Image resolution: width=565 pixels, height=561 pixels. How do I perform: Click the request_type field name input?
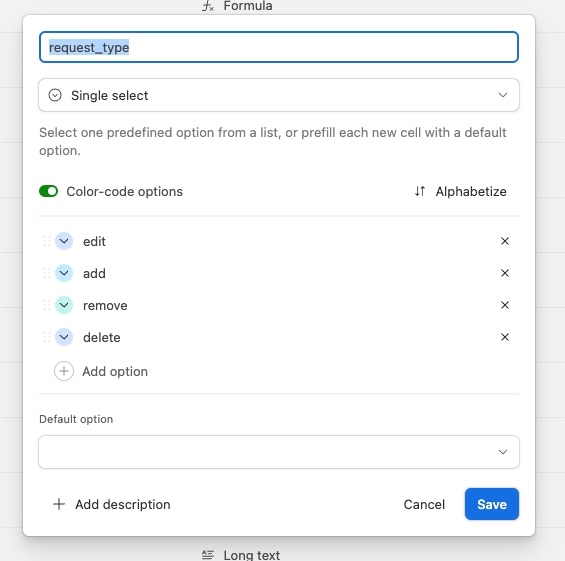[279, 47]
